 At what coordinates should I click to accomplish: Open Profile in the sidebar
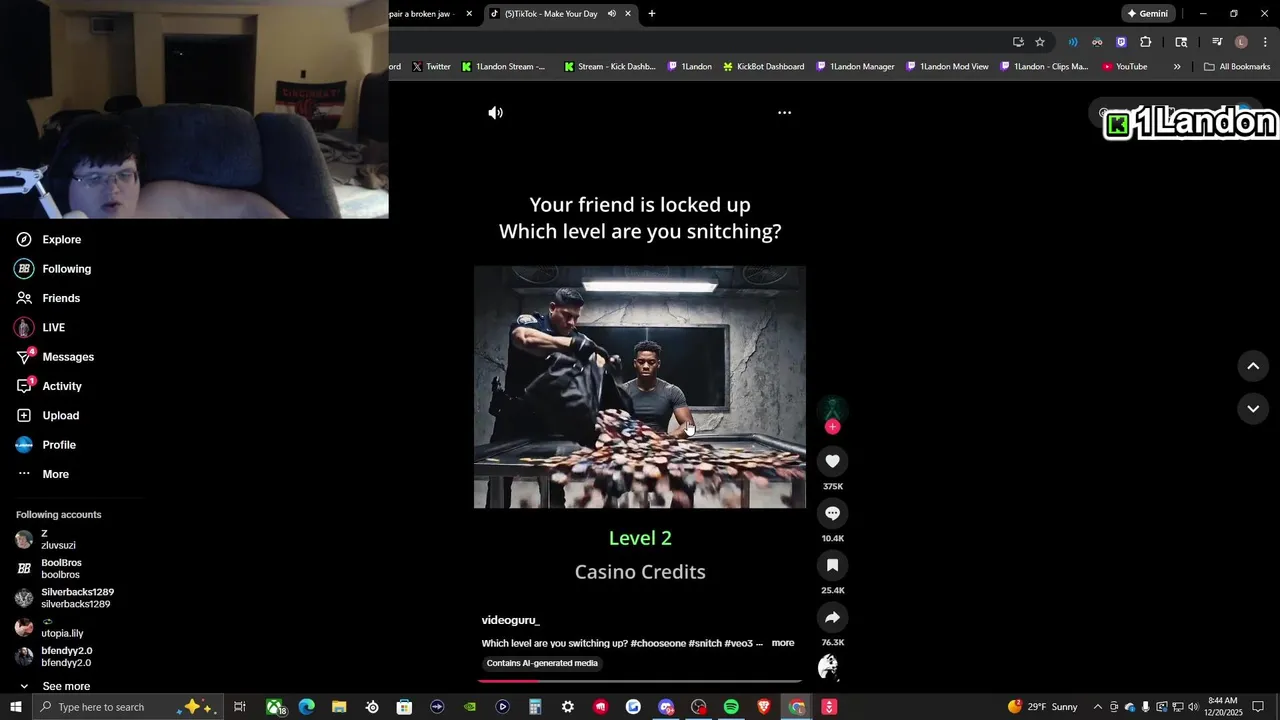[46, 445]
